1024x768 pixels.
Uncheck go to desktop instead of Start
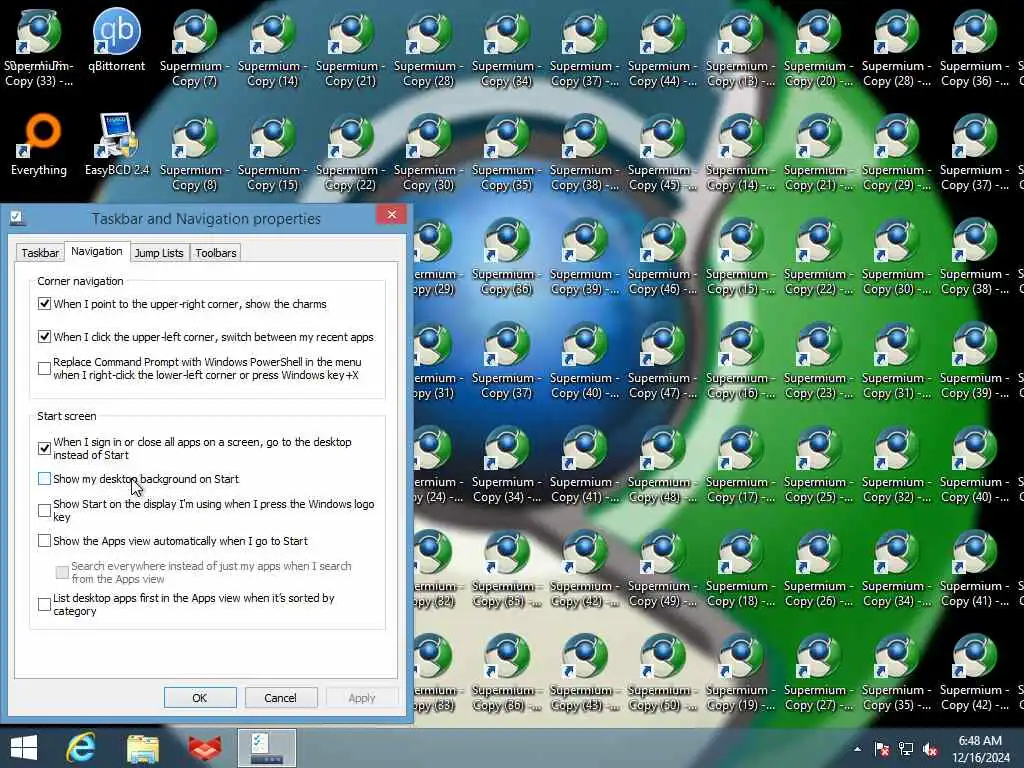(44, 448)
